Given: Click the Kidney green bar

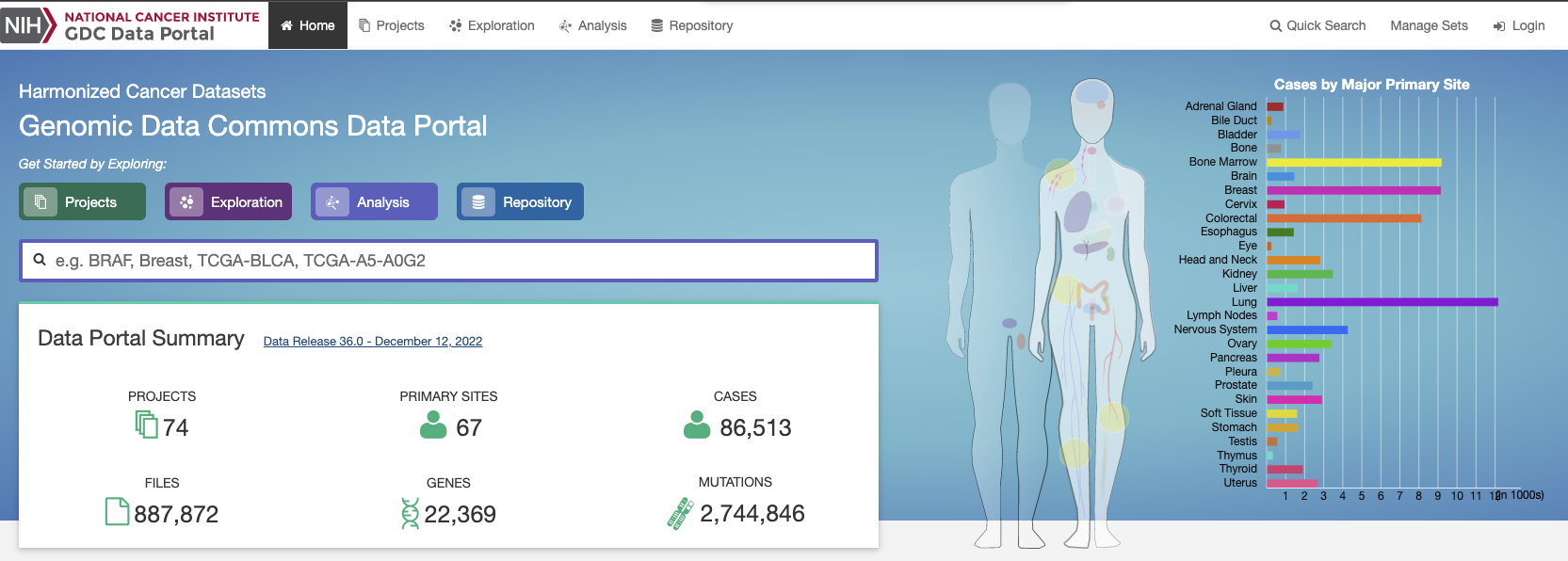Looking at the screenshot, I should coord(1300,274).
